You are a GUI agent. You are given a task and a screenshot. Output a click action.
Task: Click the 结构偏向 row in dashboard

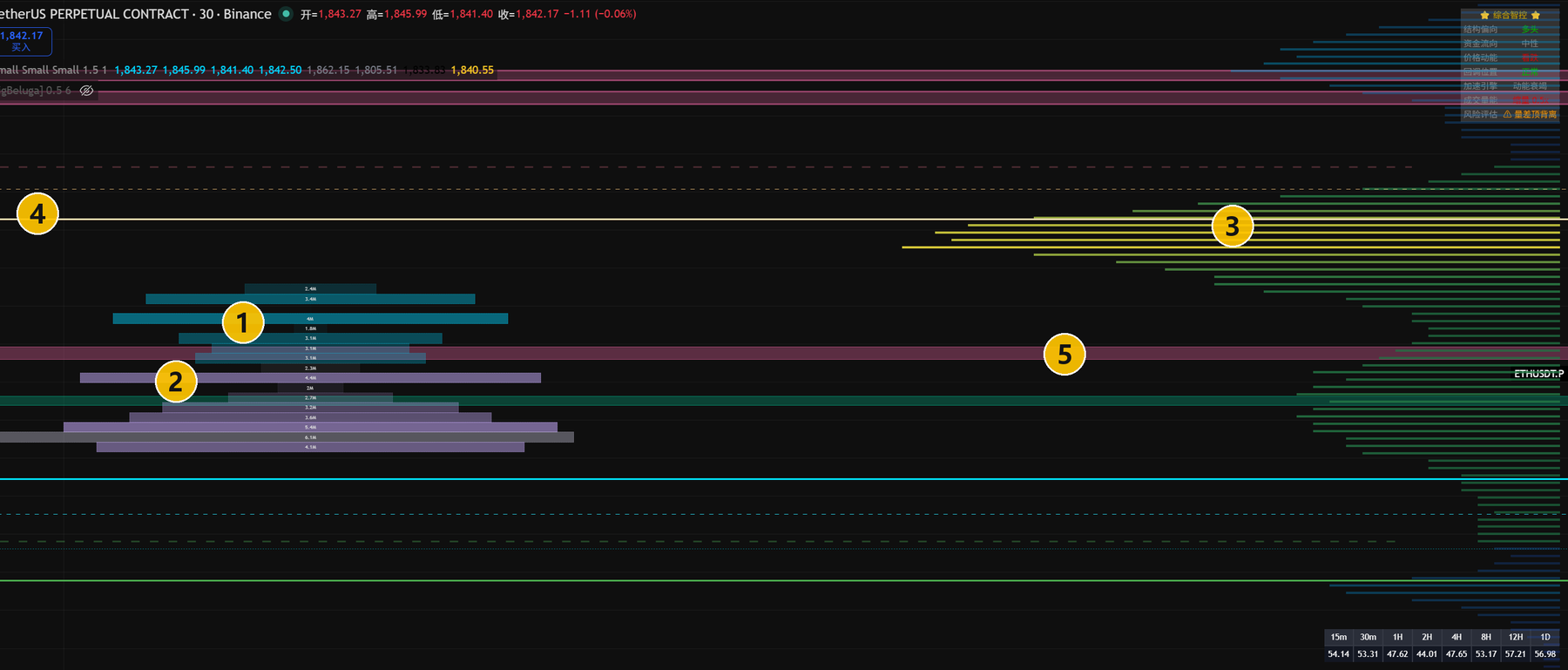tap(1511, 30)
